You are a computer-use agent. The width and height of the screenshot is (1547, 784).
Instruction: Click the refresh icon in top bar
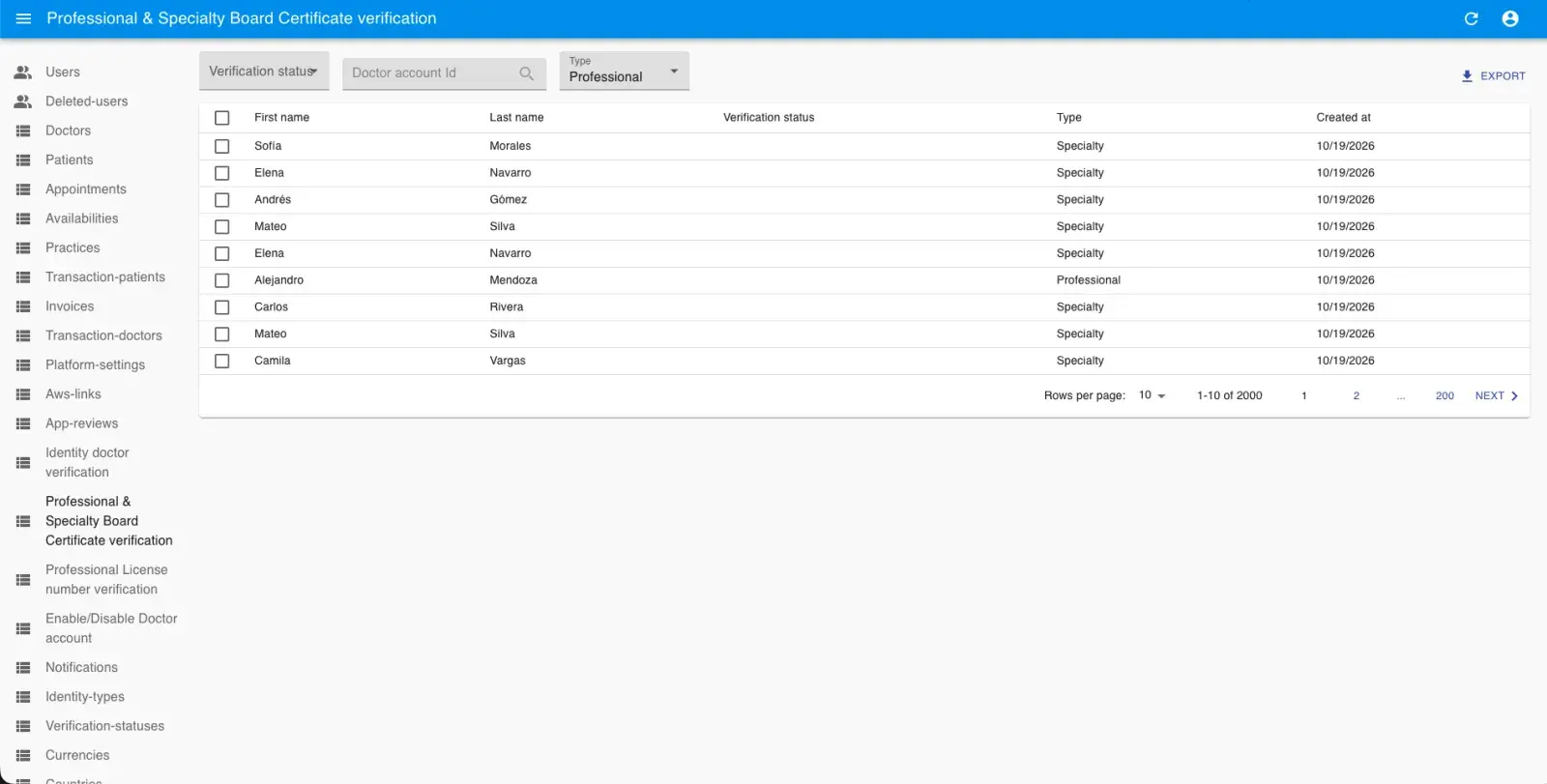coord(1472,18)
